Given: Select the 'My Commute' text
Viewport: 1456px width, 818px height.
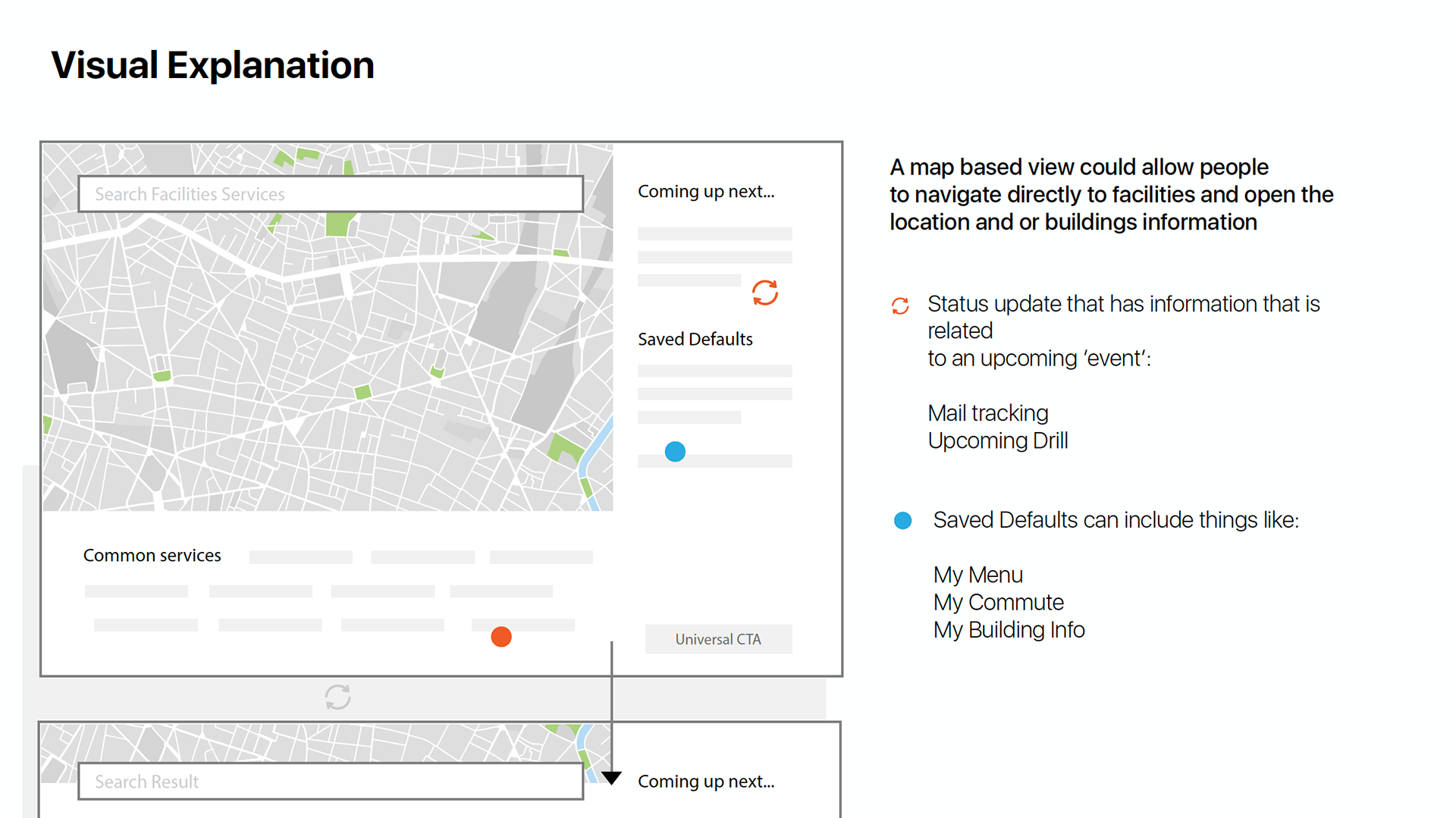Looking at the screenshot, I should (x=999, y=603).
